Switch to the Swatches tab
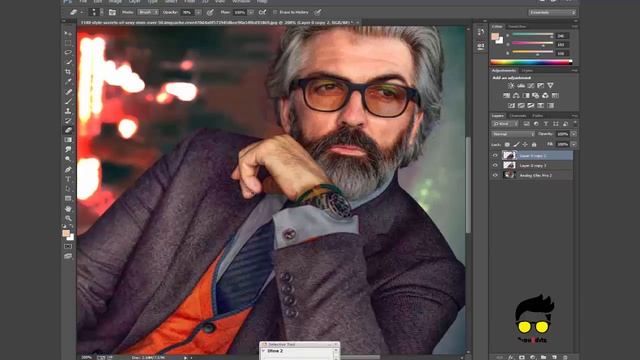The height and width of the screenshot is (360, 640). (517, 27)
